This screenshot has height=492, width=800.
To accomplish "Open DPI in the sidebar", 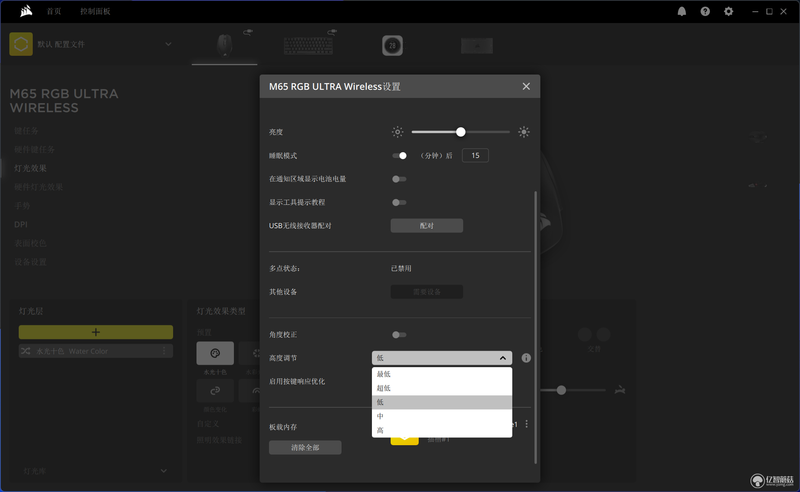I will tap(21, 225).
